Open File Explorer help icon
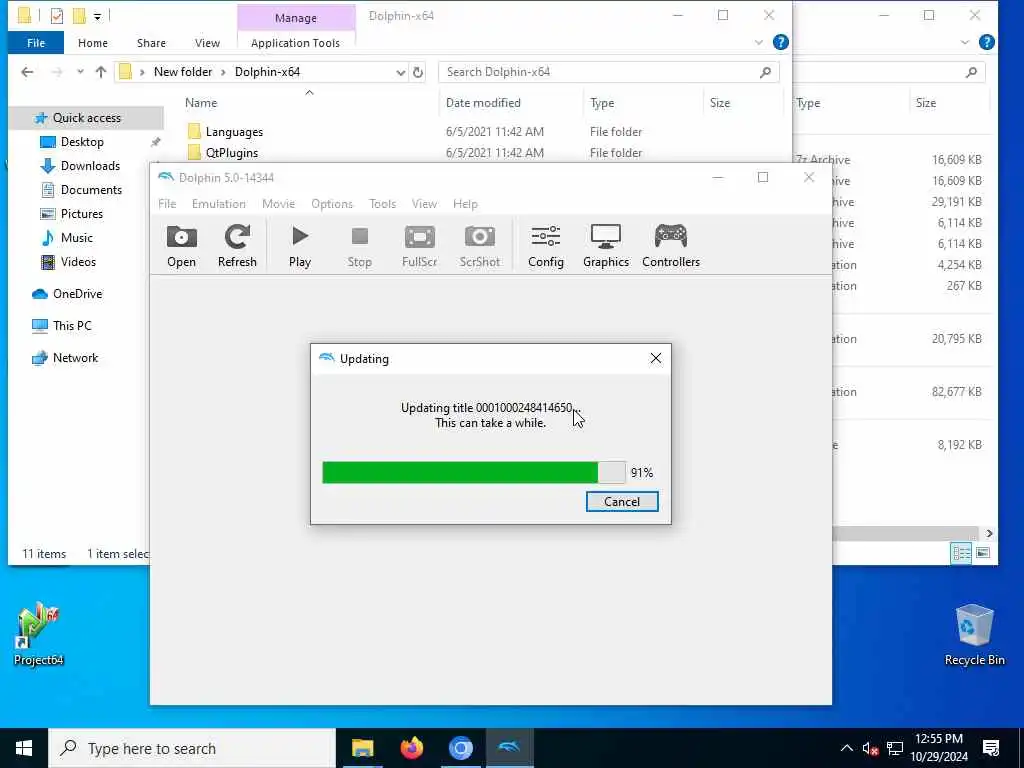 (780, 42)
